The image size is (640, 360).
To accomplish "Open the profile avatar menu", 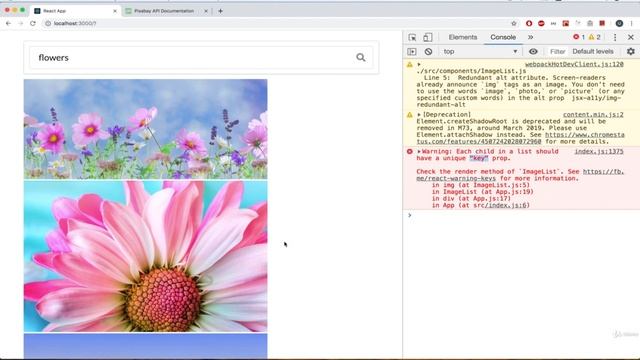I will [619, 23].
